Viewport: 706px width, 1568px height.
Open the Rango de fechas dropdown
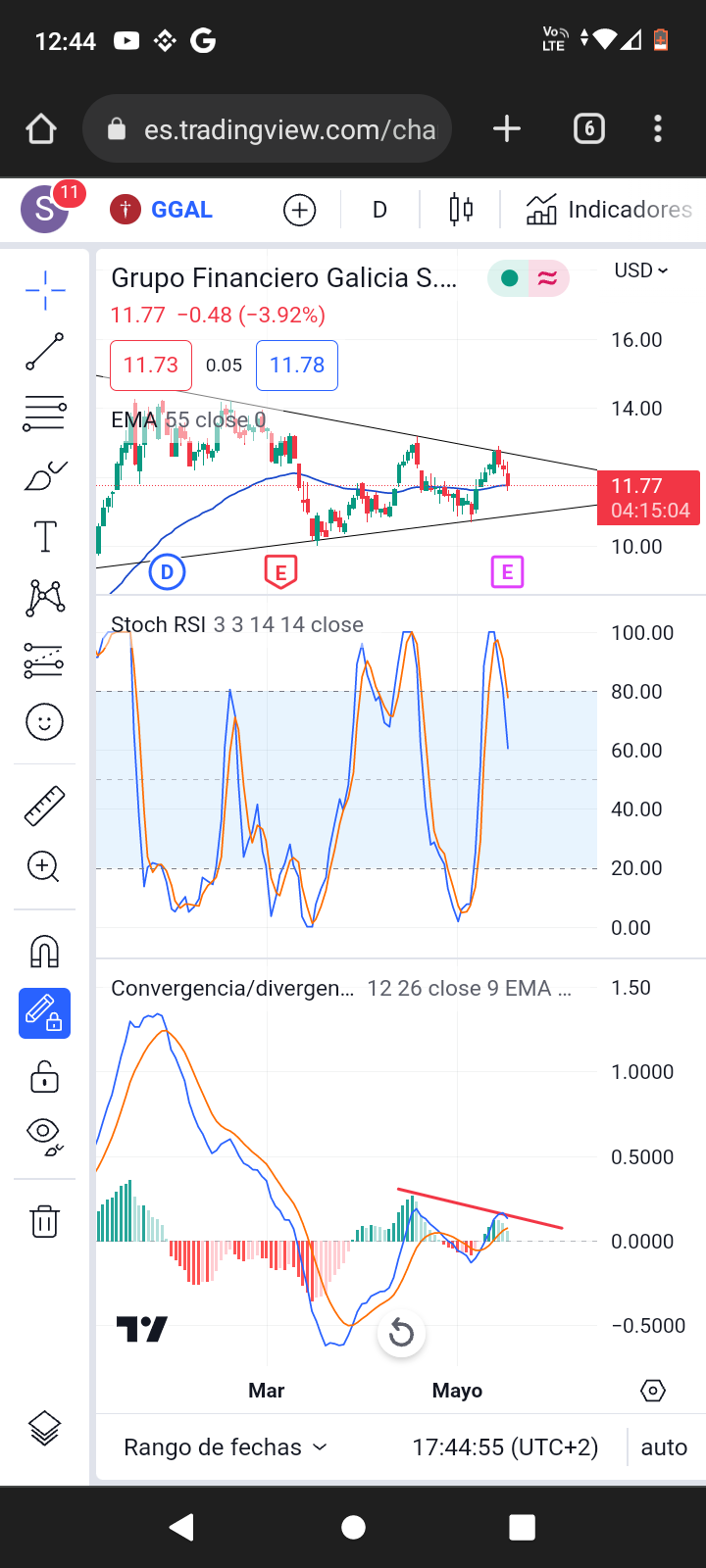coord(225,1447)
